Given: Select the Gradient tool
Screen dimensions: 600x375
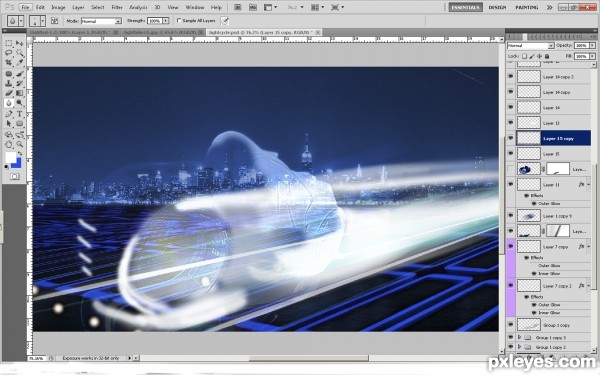Looking at the screenshot, I should point(19,93).
